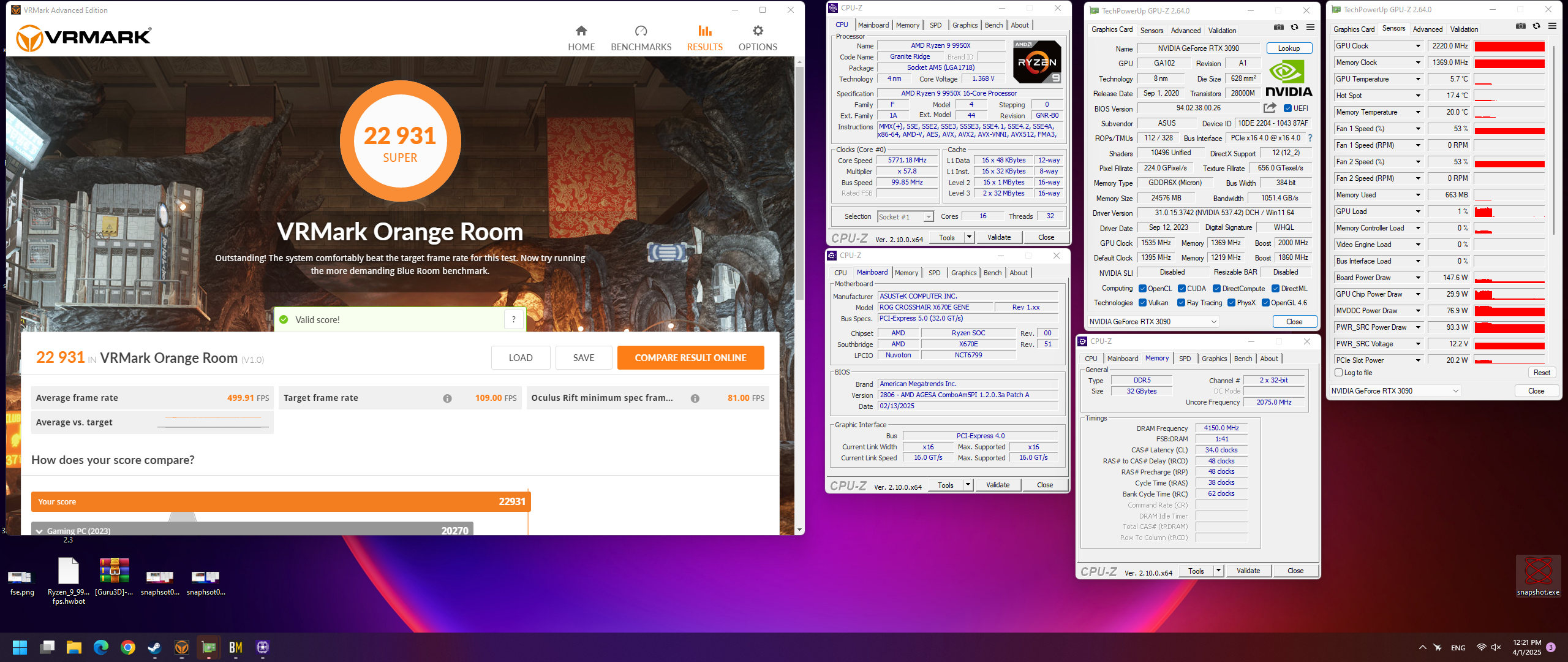This screenshot has width=1568, height=662.
Task: Open the HOME page in VRMark
Action: point(581,38)
